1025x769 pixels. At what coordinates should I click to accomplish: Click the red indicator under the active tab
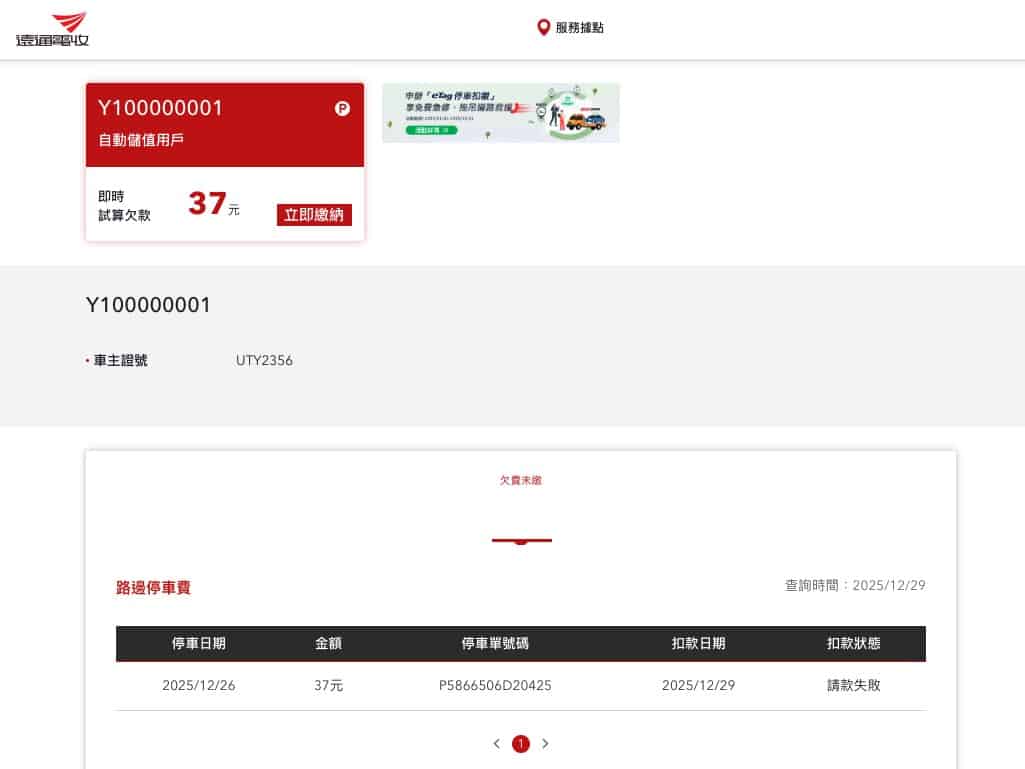tap(520, 540)
